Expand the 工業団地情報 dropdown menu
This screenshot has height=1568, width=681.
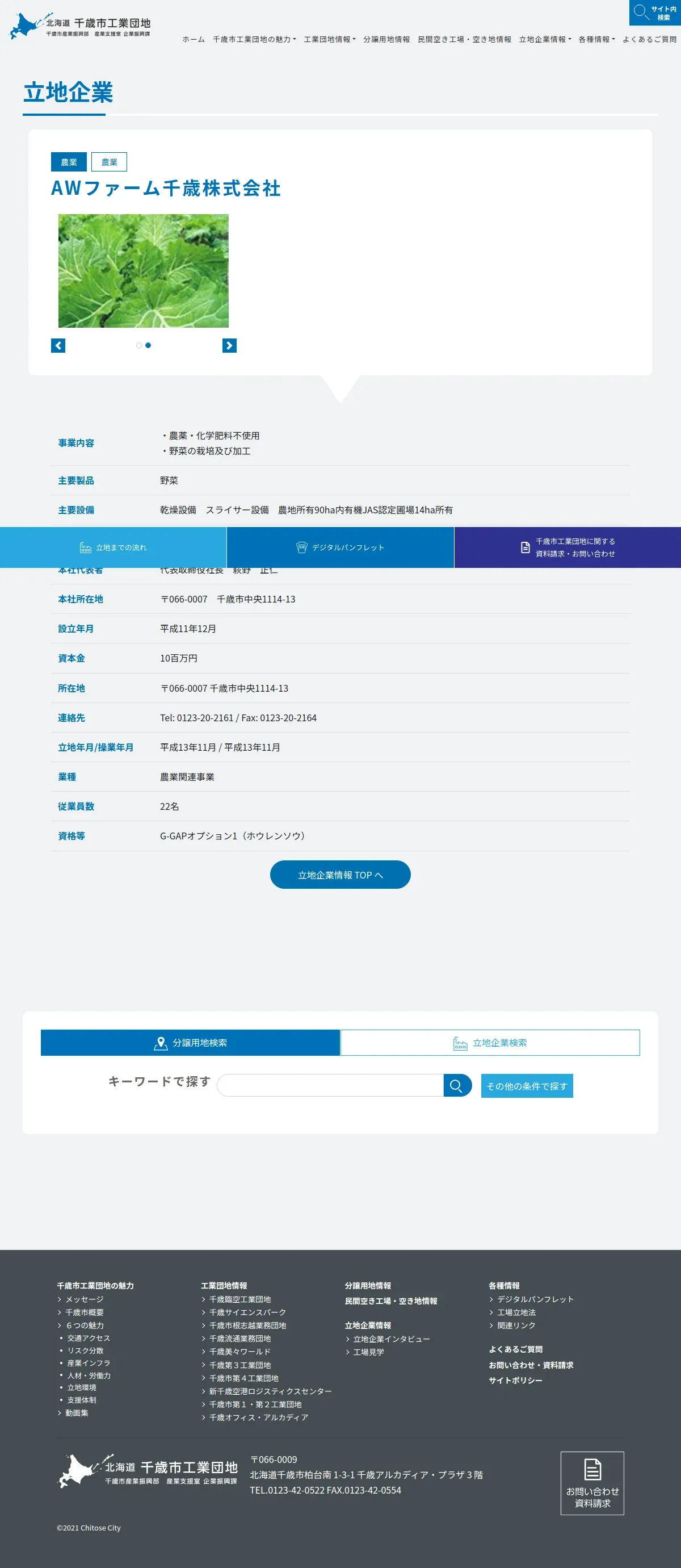pyautogui.click(x=330, y=40)
